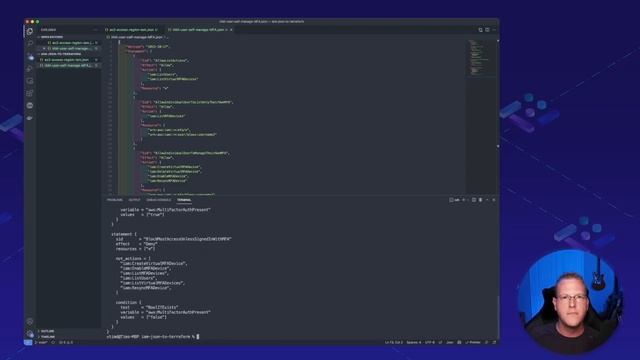This screenshot has height=360, width=640.
Task: Click the synchronize changes icon in status bar
Action: coord(53,342)
